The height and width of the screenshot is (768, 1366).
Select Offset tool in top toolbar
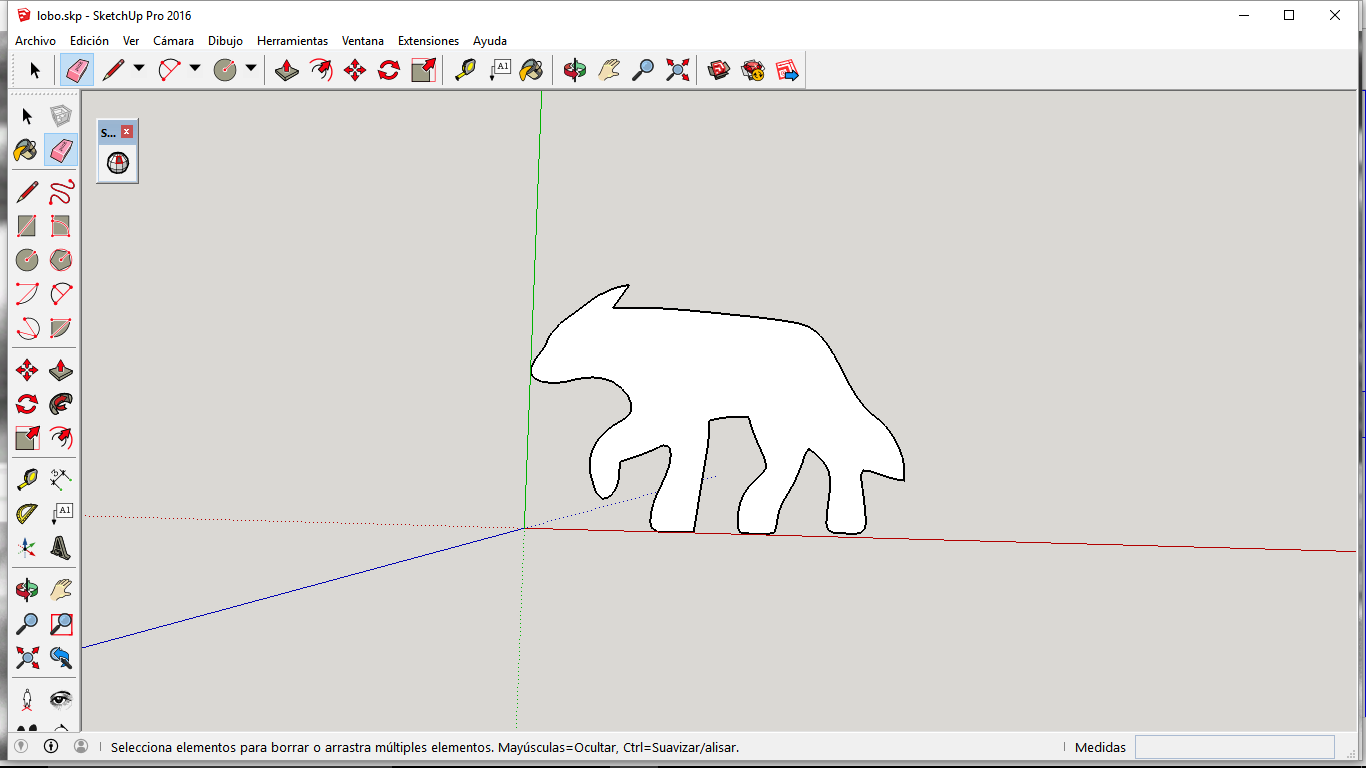[321, 70]
